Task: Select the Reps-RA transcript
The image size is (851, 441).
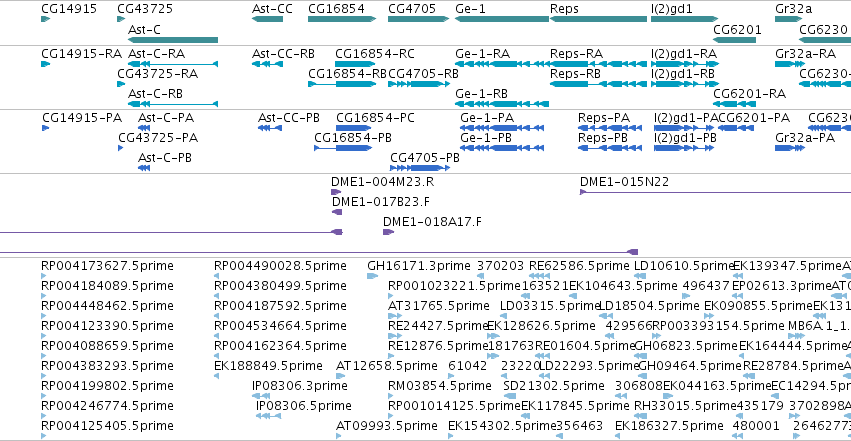Action: click(x=599, y=64)
